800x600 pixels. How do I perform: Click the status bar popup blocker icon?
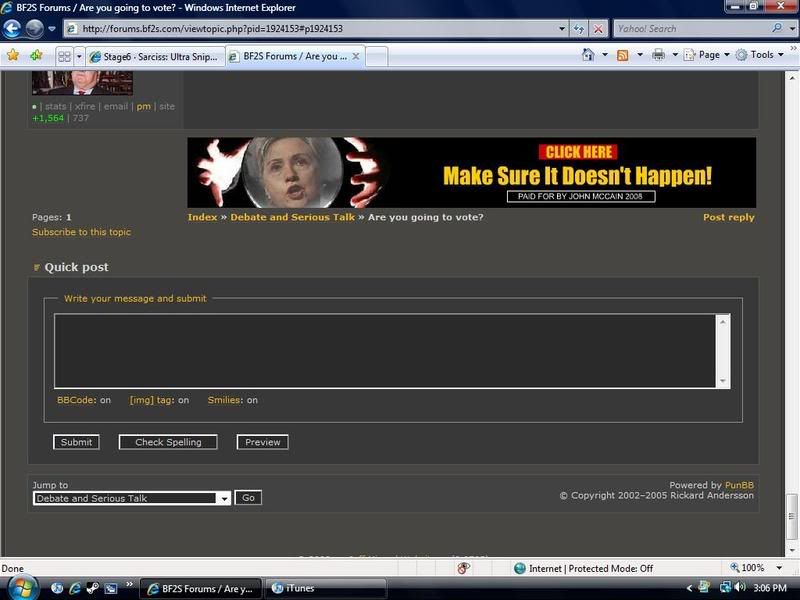463,568
